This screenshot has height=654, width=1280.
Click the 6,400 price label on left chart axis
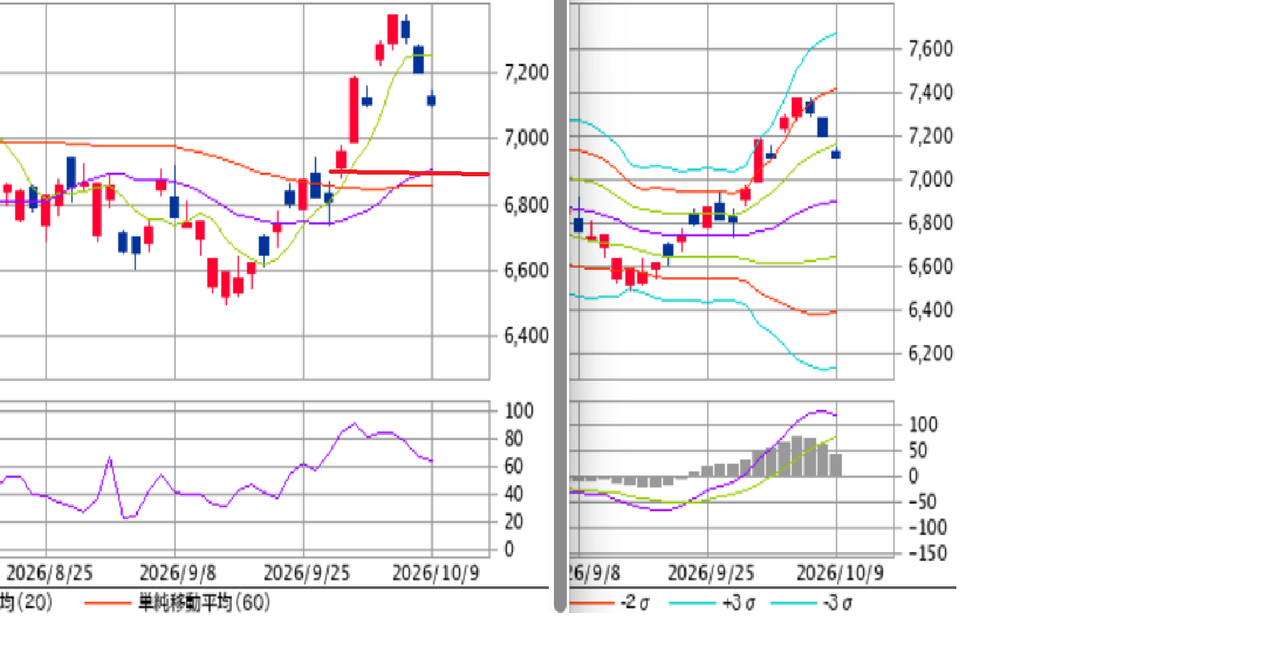526,335
